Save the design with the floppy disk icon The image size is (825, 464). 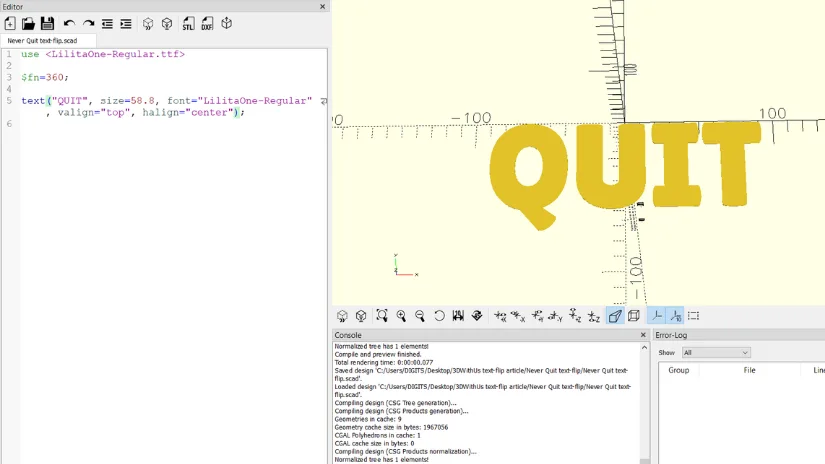click(x=47, y=24)
